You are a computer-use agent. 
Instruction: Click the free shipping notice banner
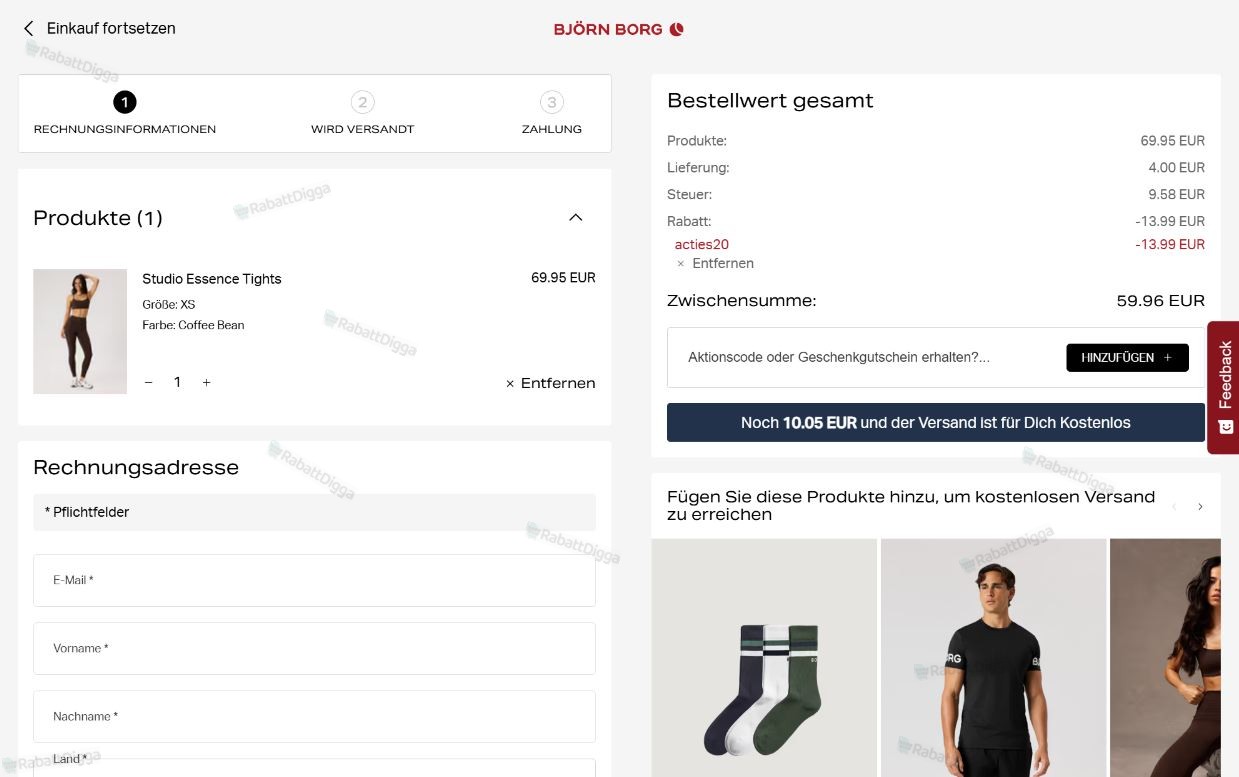(936, 423)
